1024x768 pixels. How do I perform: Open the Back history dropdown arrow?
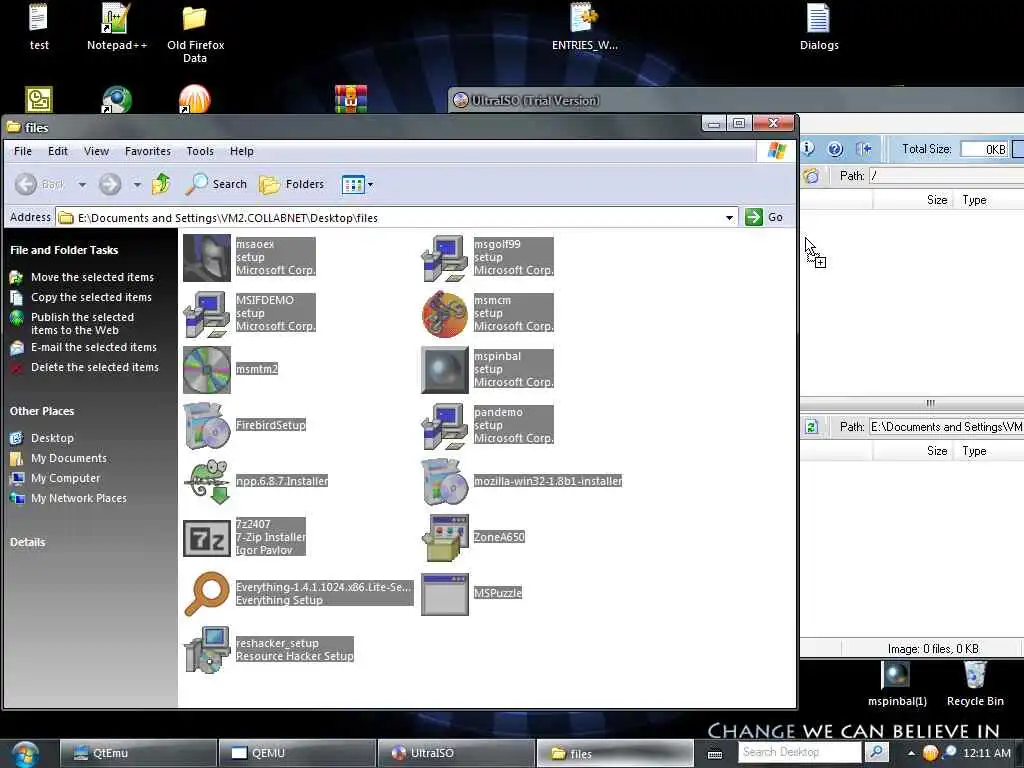click(82, 185)
